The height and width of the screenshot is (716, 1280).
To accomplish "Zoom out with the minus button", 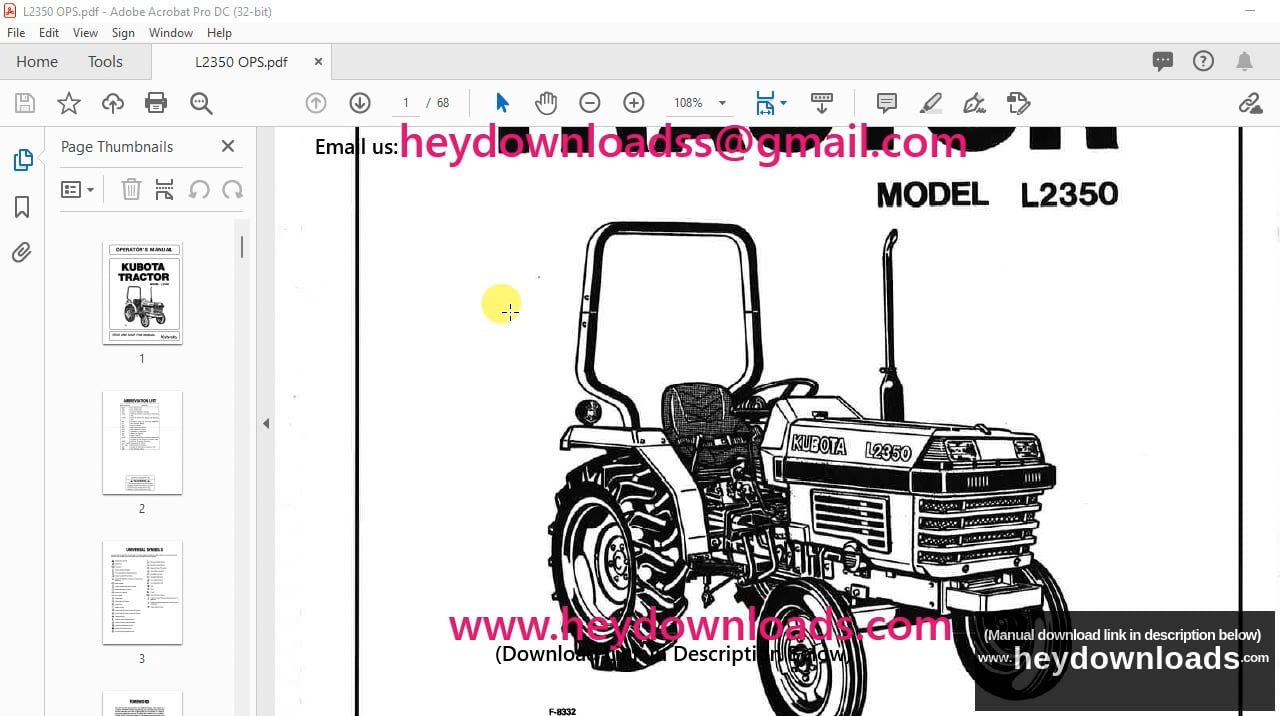I will [590, 103].
